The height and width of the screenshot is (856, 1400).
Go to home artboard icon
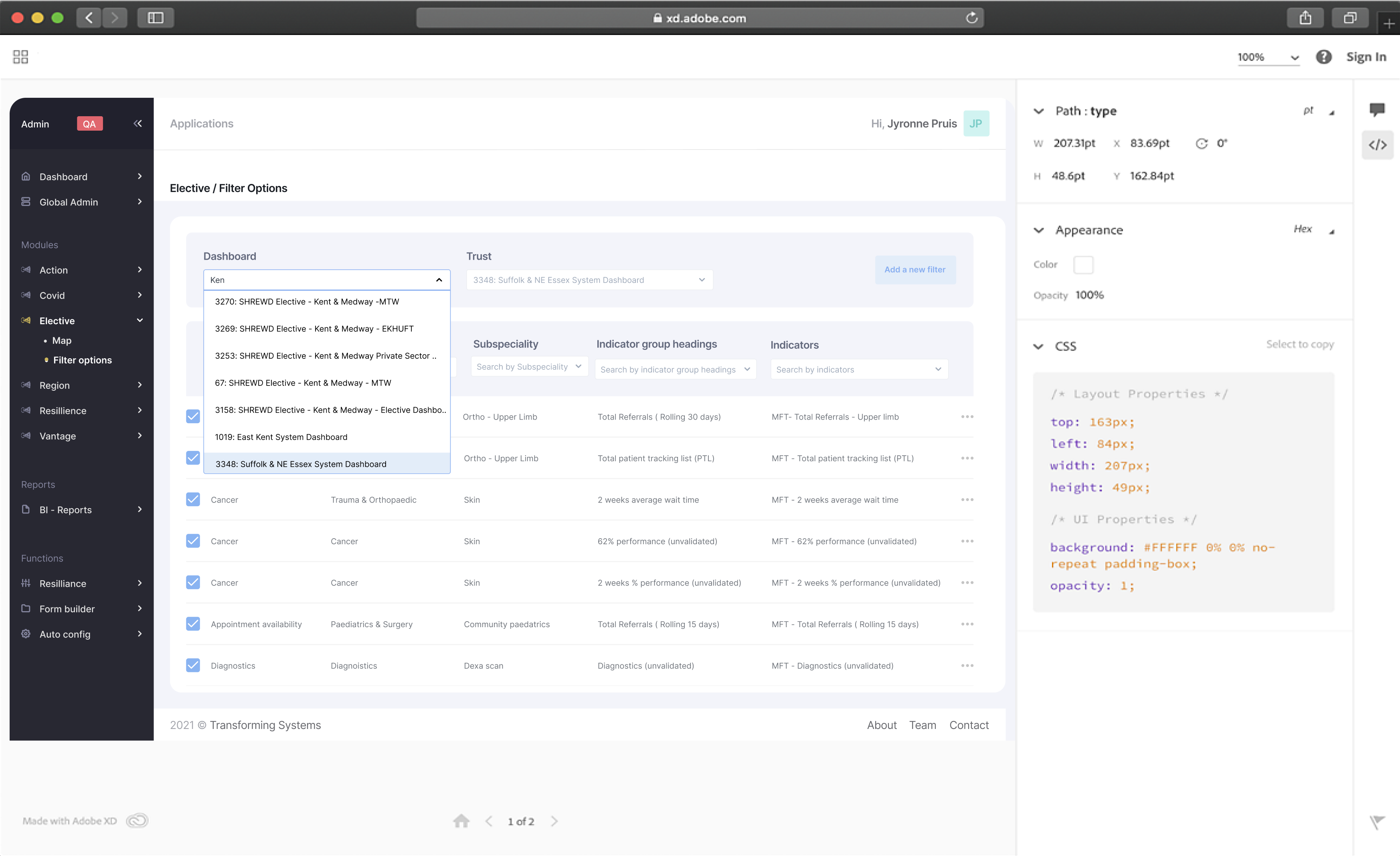tap(461, 821)
